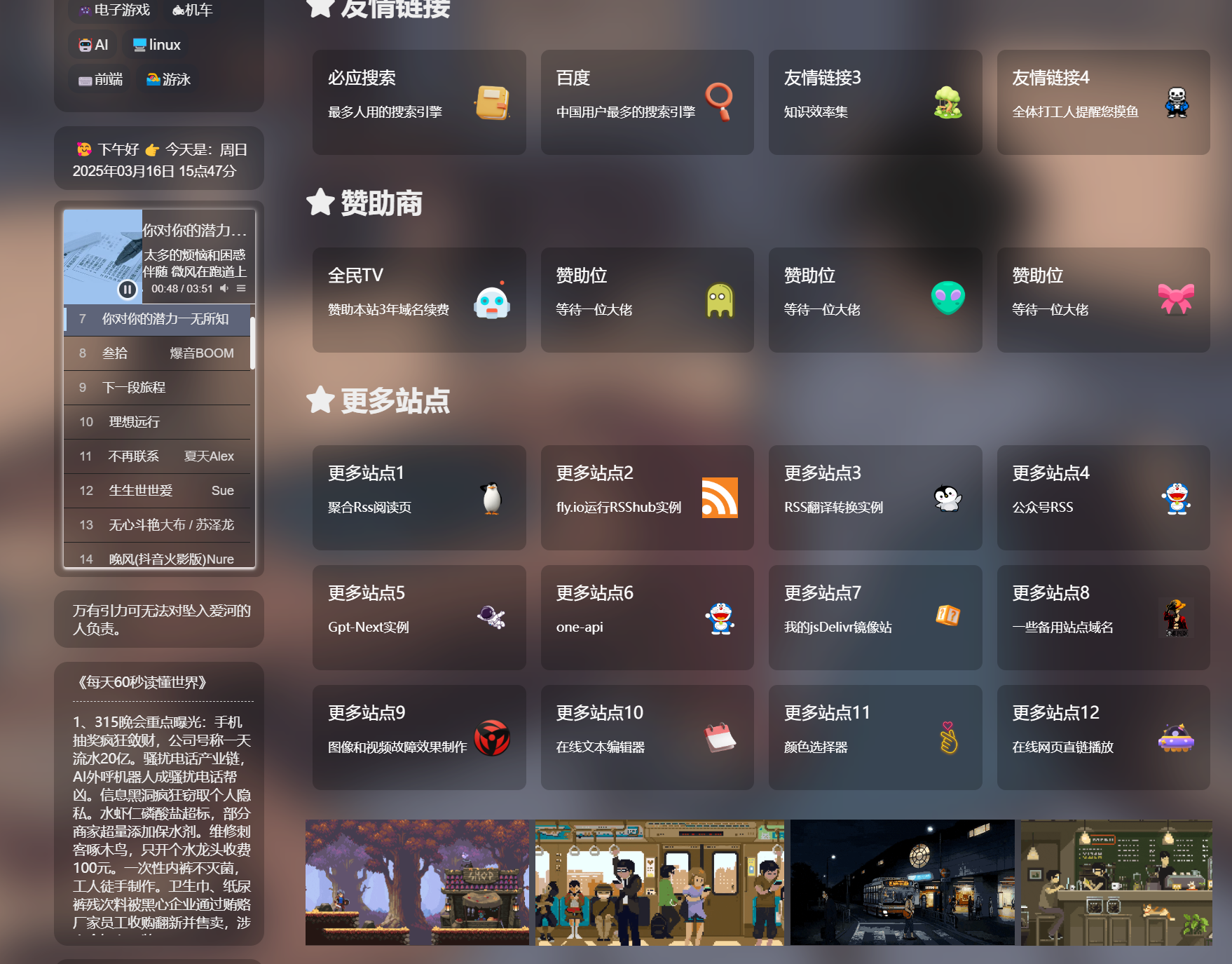Click the pixel subway passengers thumbnail
1232x964 pixels.
(x=660, y=883)
